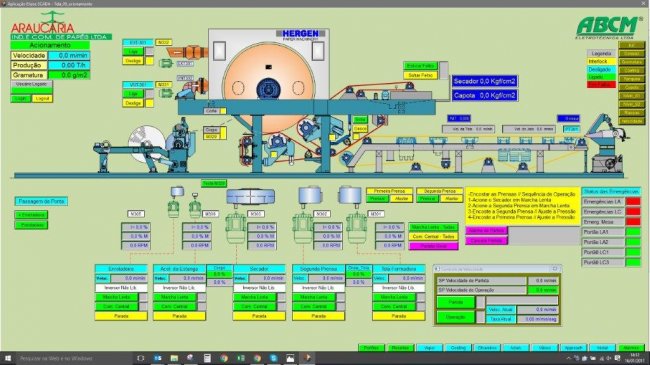650x365 pixels.
Task: Open the Windows Start menu
Action: coord(7,358)
